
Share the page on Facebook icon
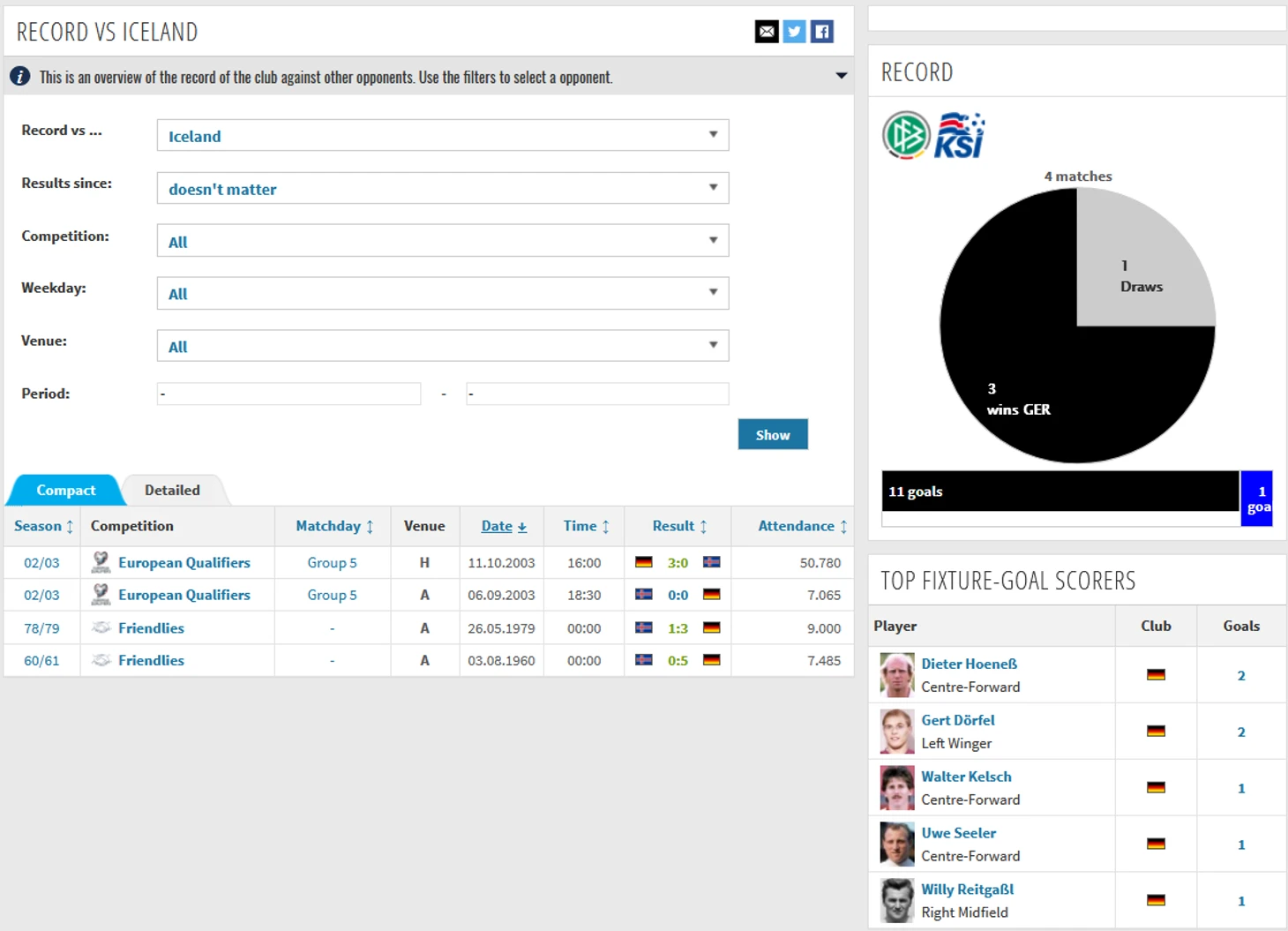[821, 32]
